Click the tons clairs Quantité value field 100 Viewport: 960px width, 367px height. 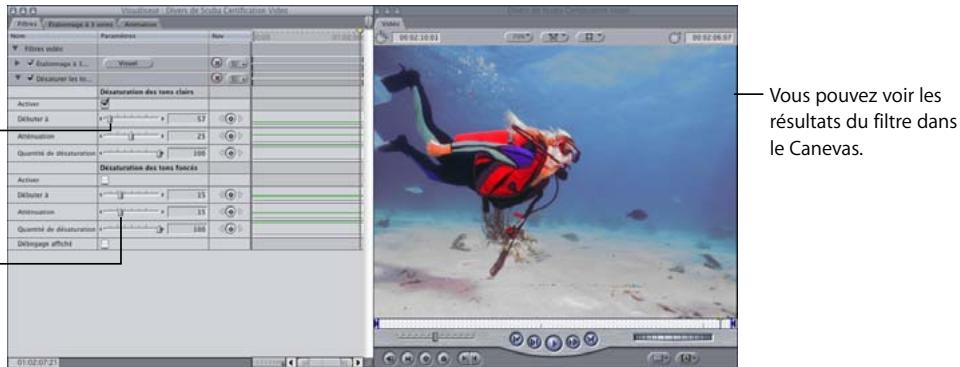(188, 153)
